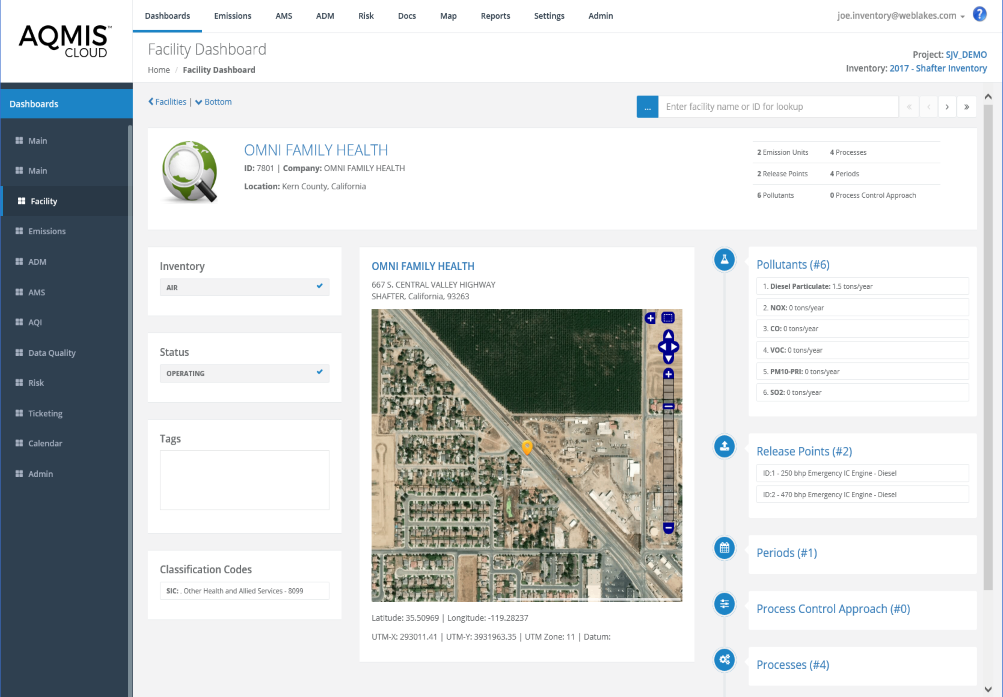Viewport: 1003px width, 697px height.
Task: Select release point ID:2 470 bhp engine
Action: pos(862,494)
